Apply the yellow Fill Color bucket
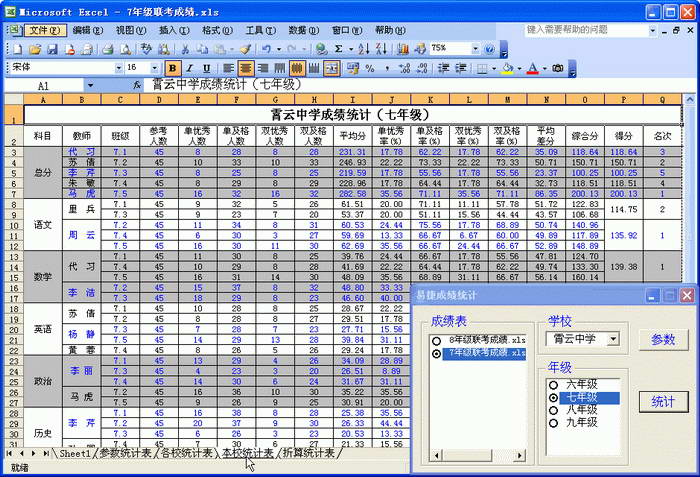The height and width of the screenshot is (477, 700). tap(508, 68)
